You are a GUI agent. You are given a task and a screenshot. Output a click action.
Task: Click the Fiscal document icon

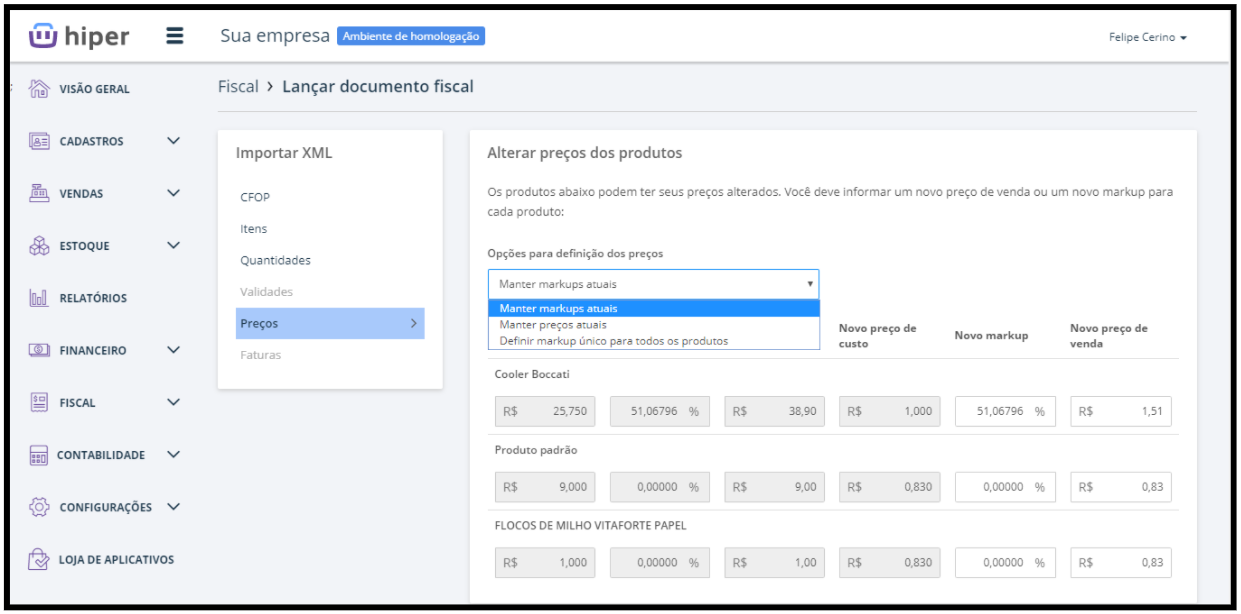(x=39, y=402)
